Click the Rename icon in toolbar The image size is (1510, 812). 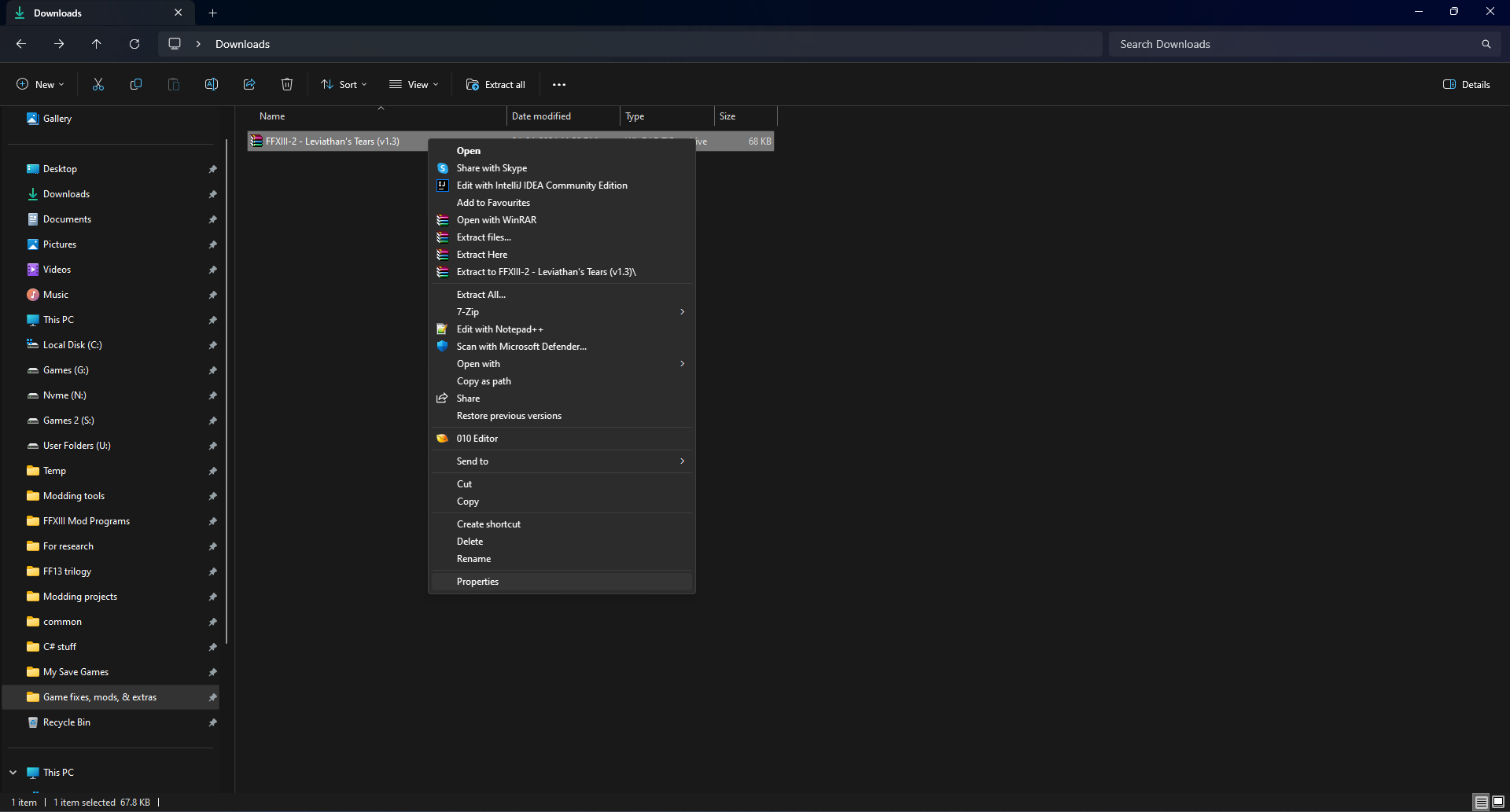coord(212,84)
